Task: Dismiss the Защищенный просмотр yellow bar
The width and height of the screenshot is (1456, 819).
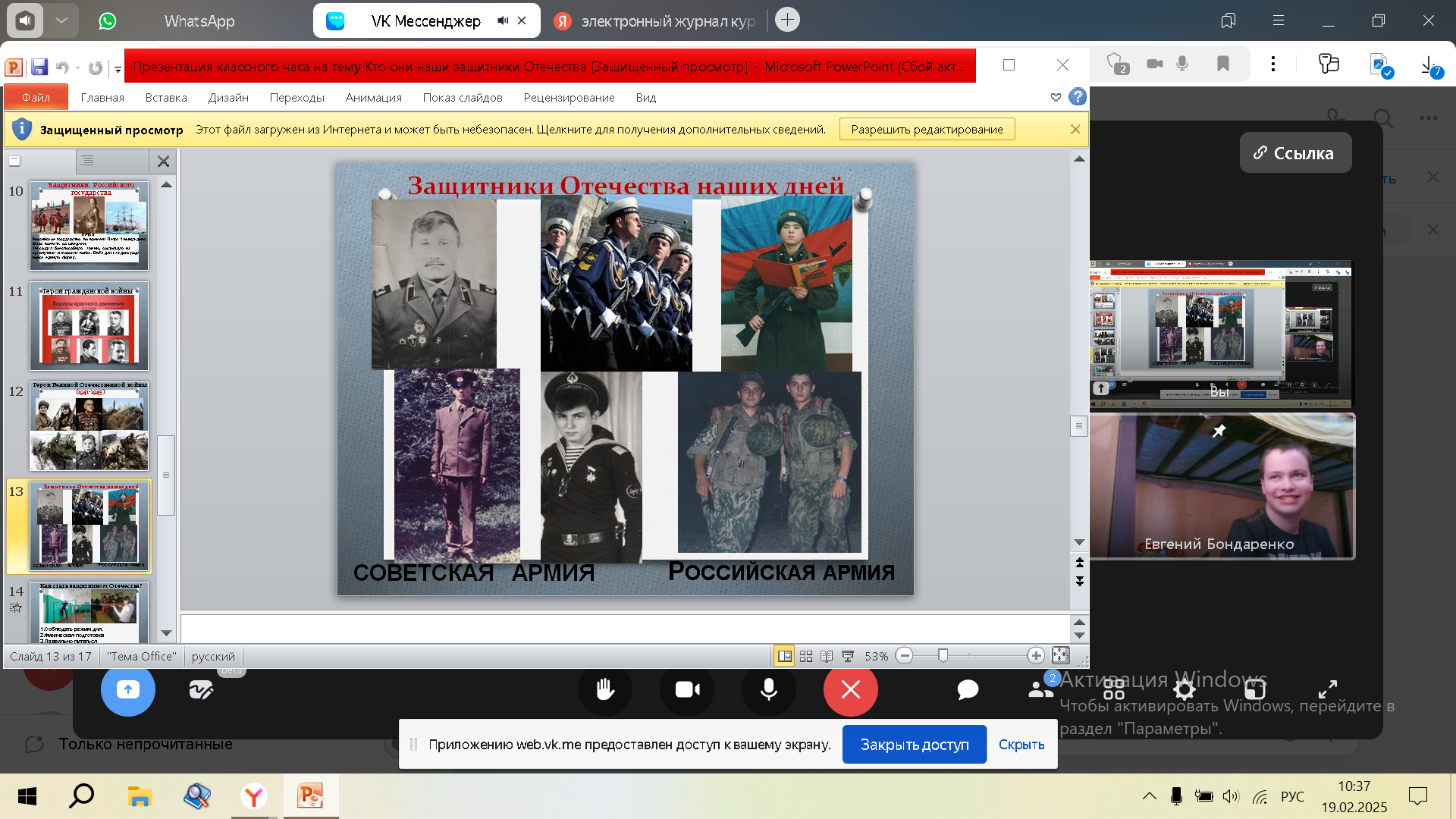Action: (1075, 130)
